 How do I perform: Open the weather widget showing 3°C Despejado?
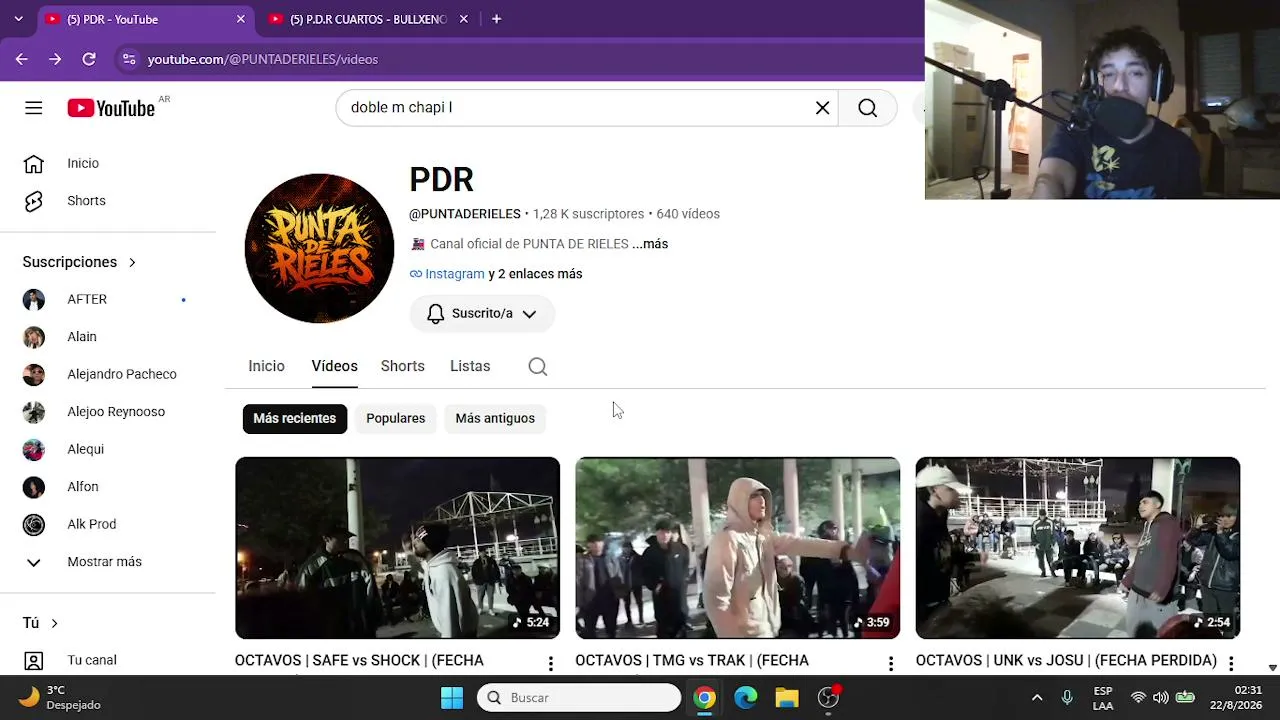[x=61, y=698]
